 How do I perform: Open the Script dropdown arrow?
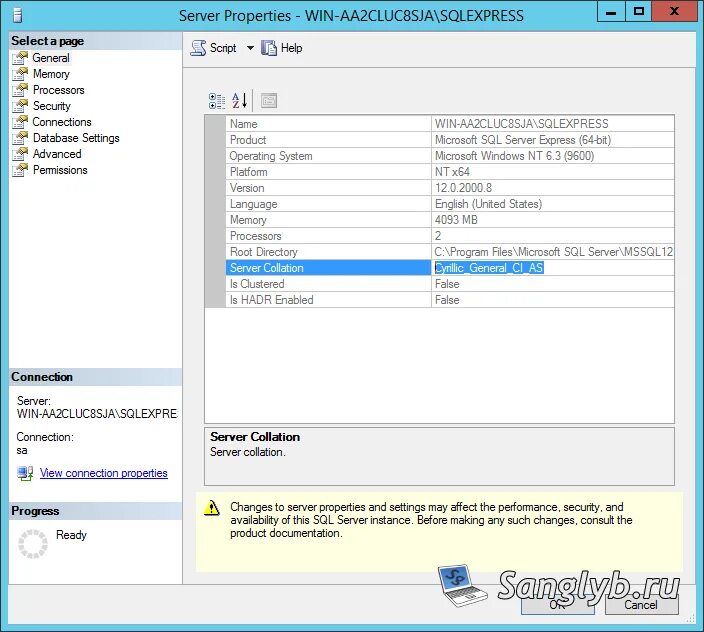[250, 48]
